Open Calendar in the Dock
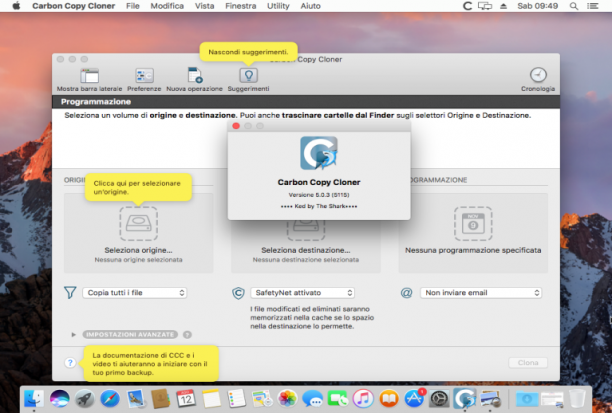The image size is (612, 413). coord(186,399)
